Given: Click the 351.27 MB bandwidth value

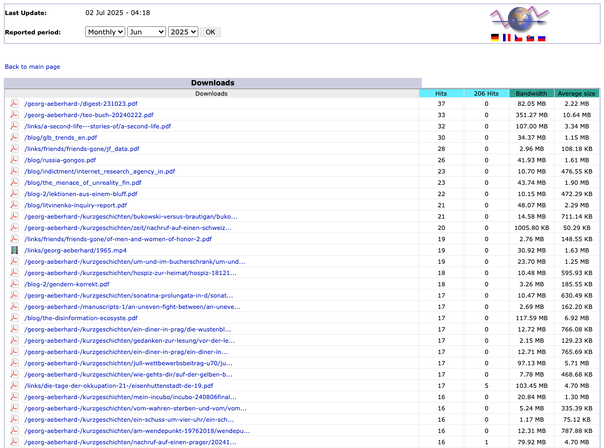Looking at the screenshot, I should 532,115.
